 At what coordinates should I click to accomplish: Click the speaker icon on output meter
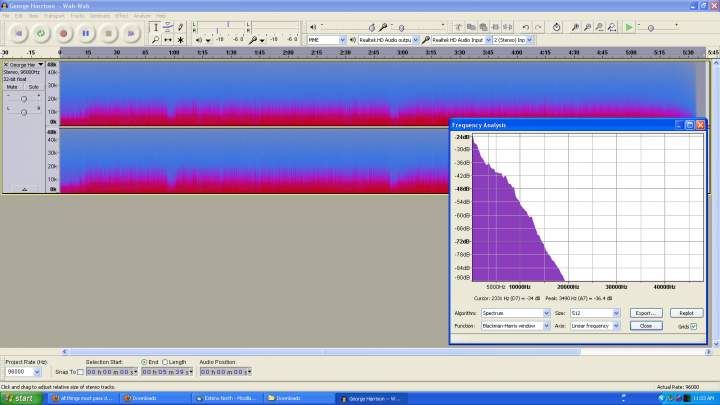[198, 40]
